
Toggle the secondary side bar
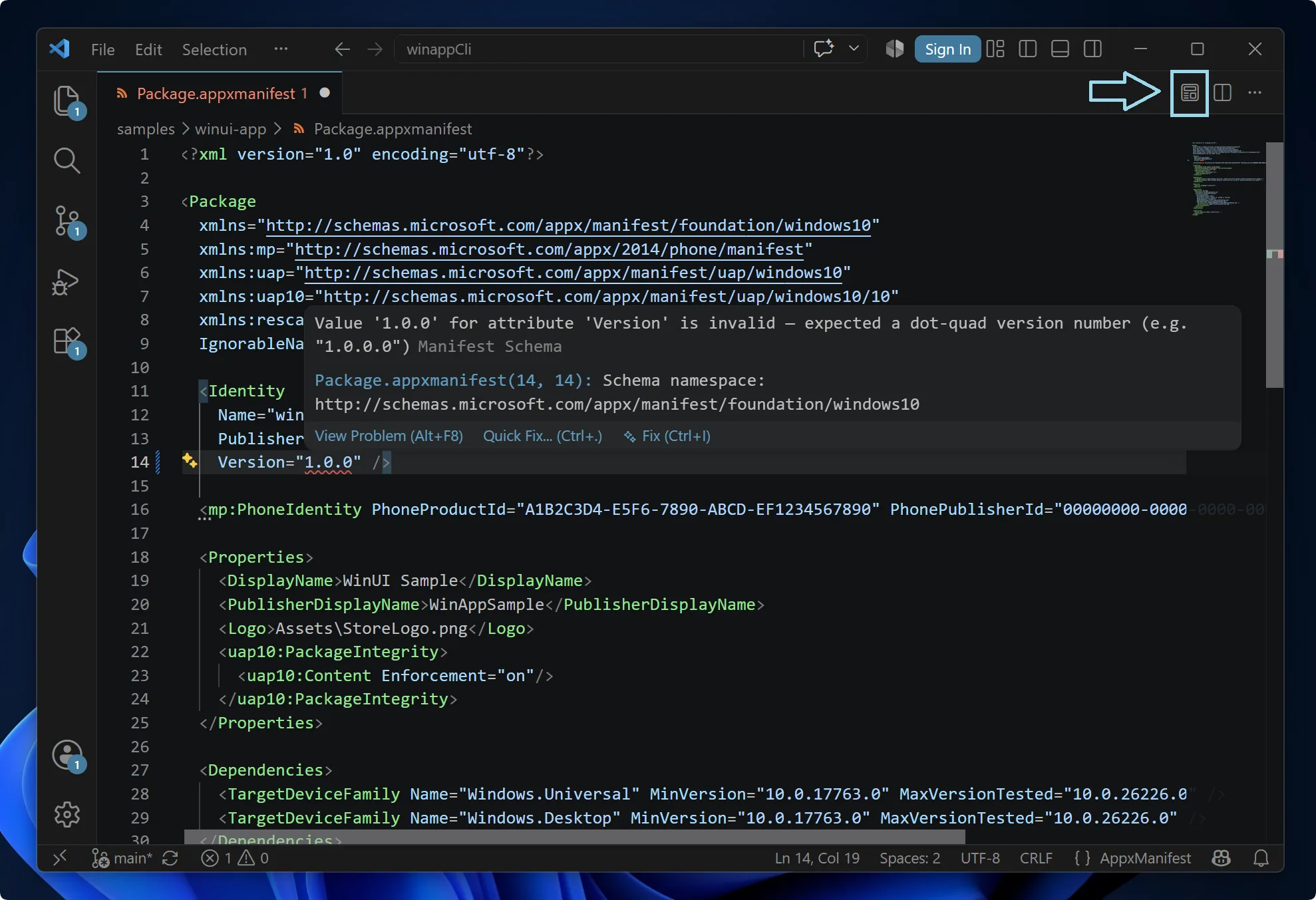tap(1092, 49)
